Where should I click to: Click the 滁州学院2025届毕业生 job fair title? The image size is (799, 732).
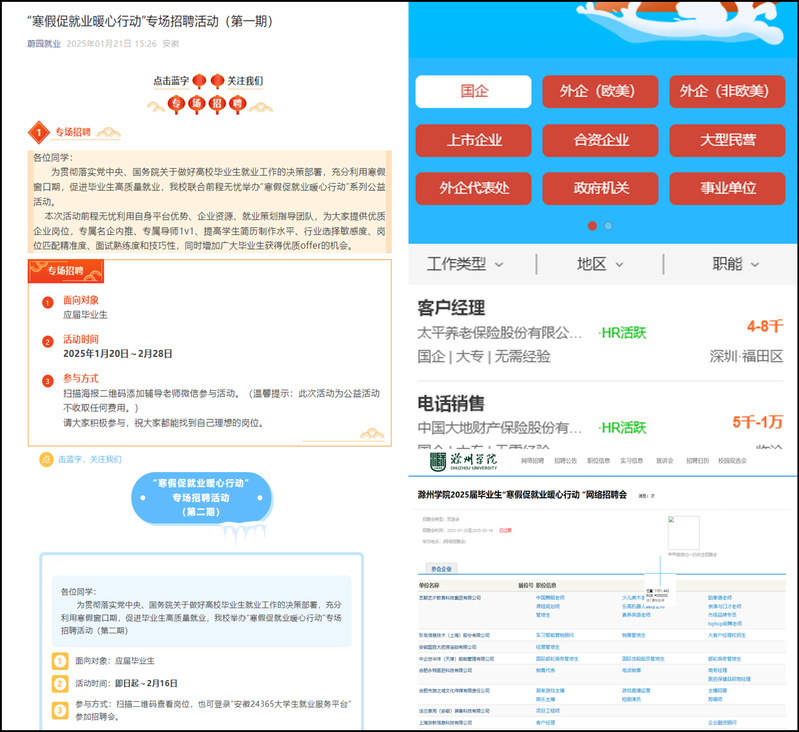click(522, 495)
